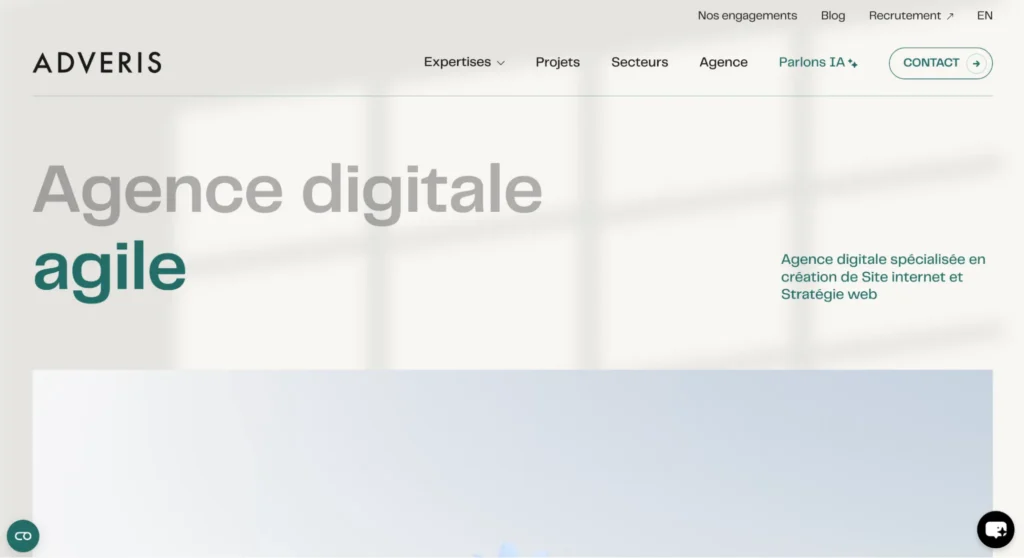Open the Parlons IA link
1024x558 pixels.
pyautogui.click(x=818, y=62)
